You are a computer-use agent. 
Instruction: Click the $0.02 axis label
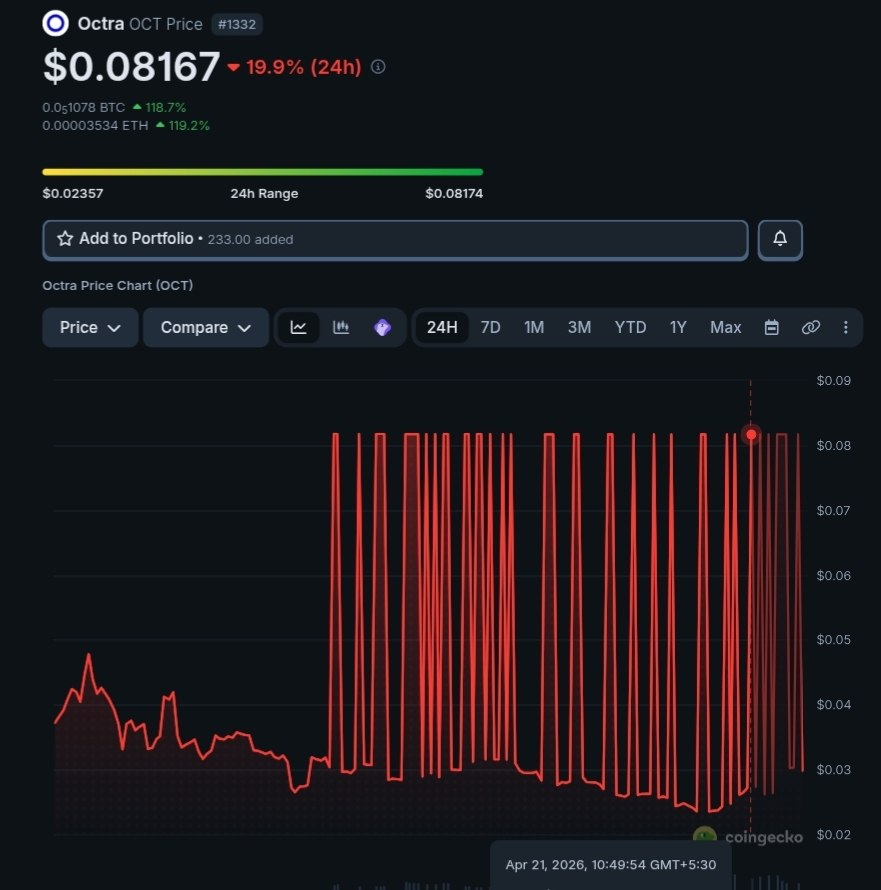click(833, 835)
